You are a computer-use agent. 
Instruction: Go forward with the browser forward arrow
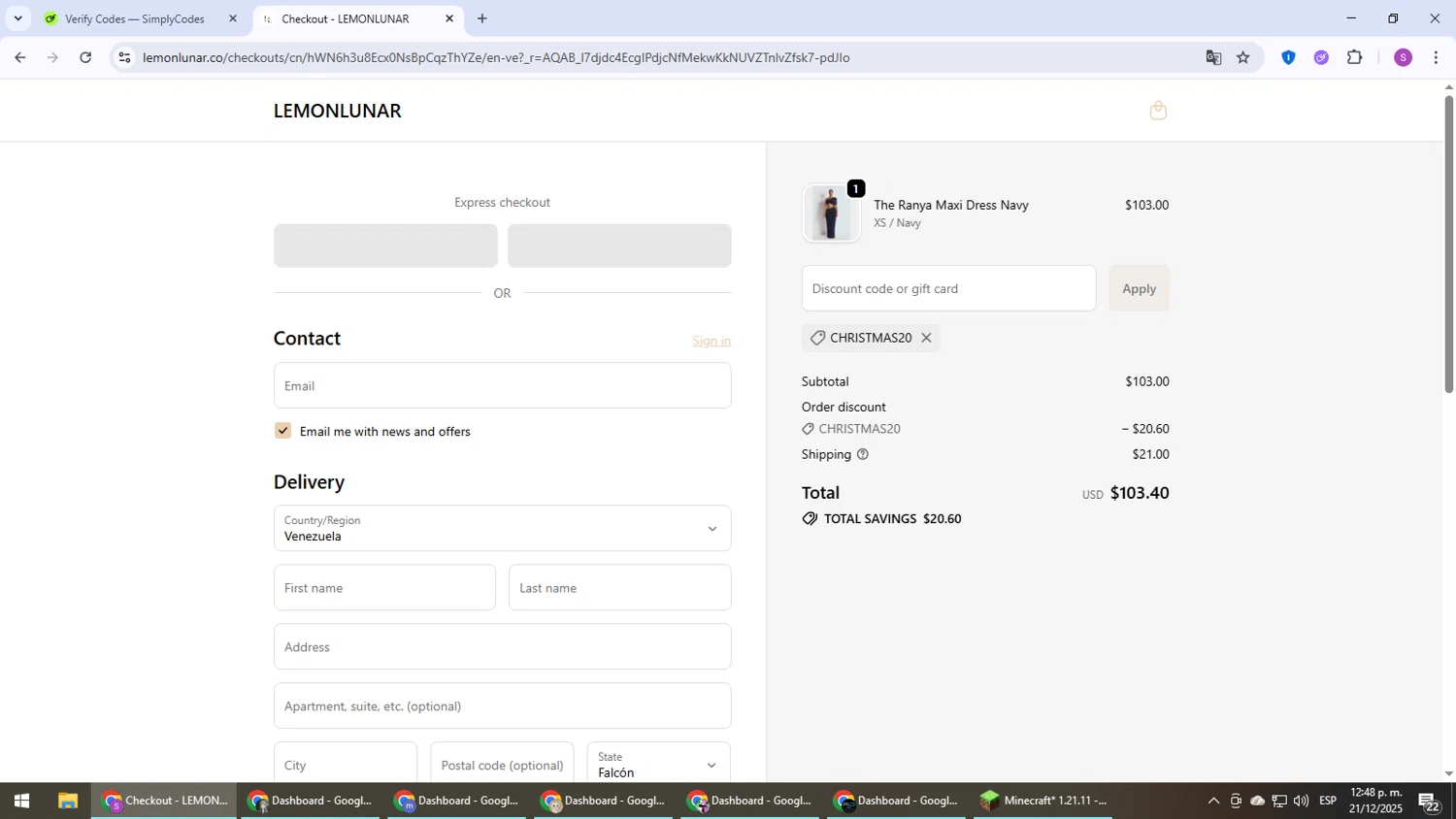[x=52, y=57]
